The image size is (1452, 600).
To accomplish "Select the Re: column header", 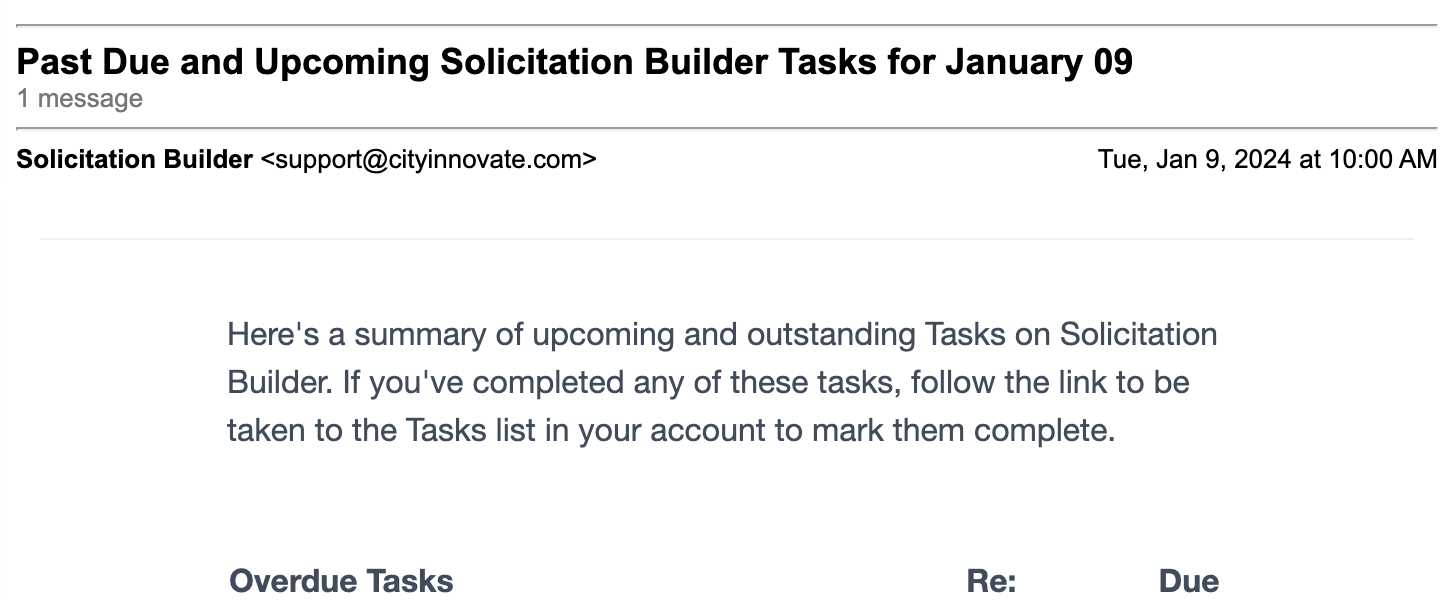I will pyautogui.click(x=992, y=581).
